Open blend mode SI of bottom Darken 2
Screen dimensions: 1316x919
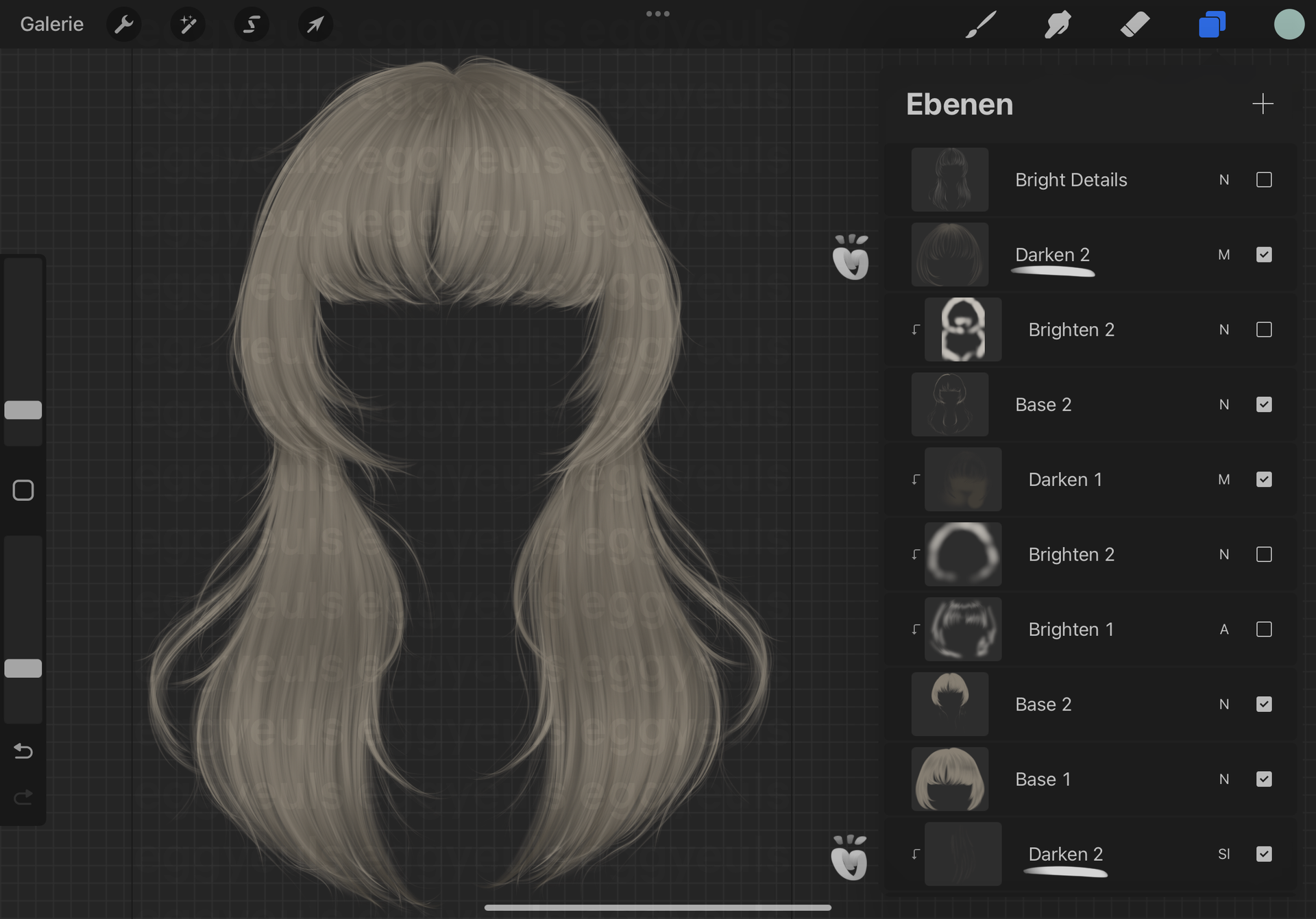pyautogui.click(x=1223, y=854)
